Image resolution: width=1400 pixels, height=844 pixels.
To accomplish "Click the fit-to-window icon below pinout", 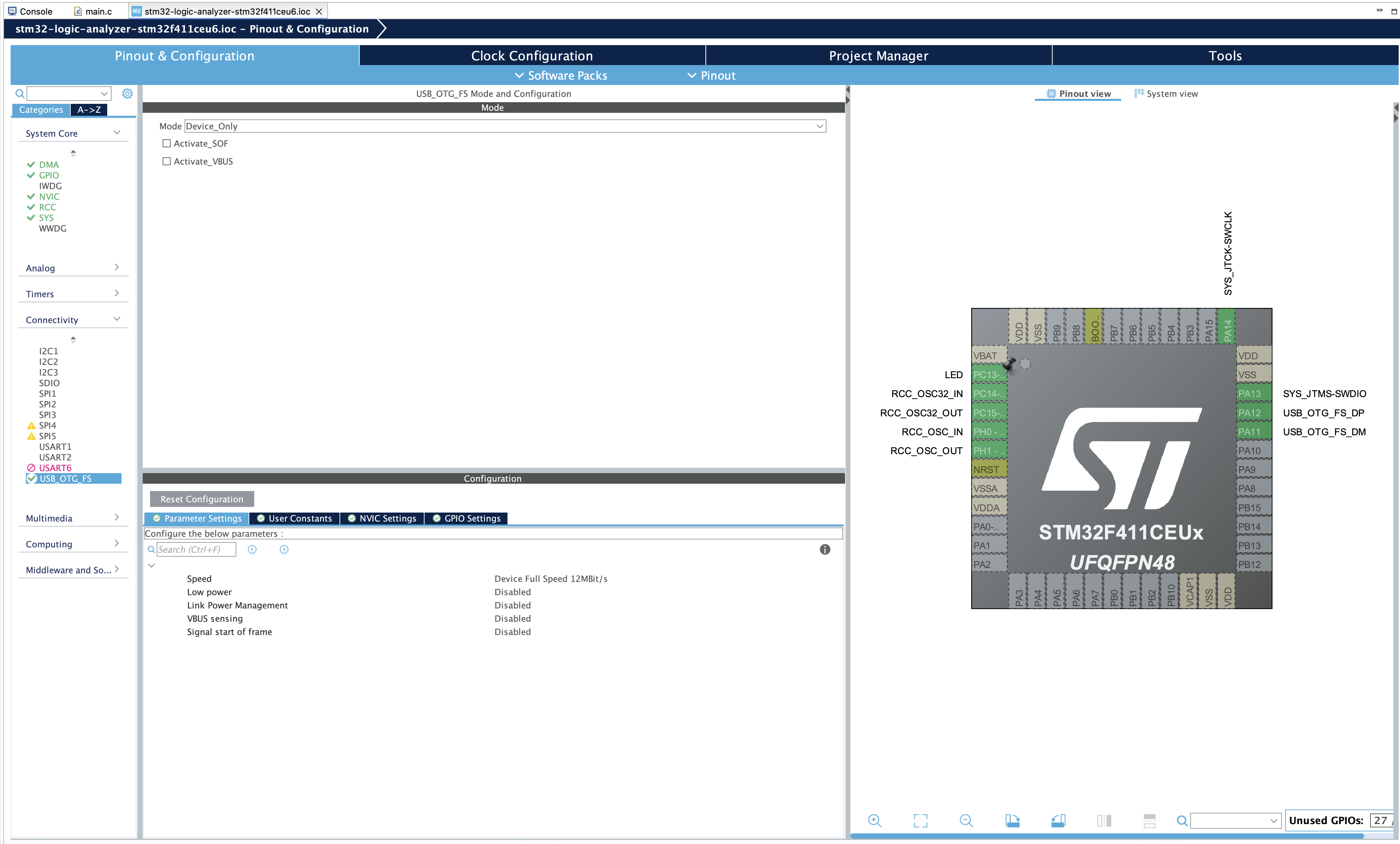I will click(x=920, y=820).
